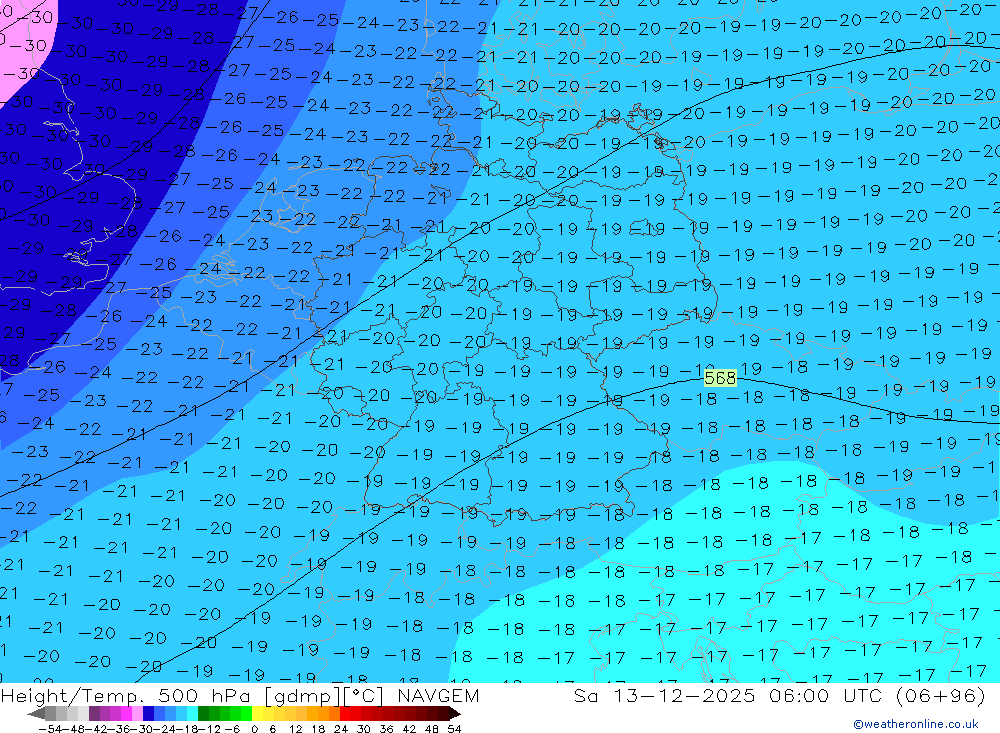
Task: Click the left grey arrow of the color scale
Action: click(36, 713)
